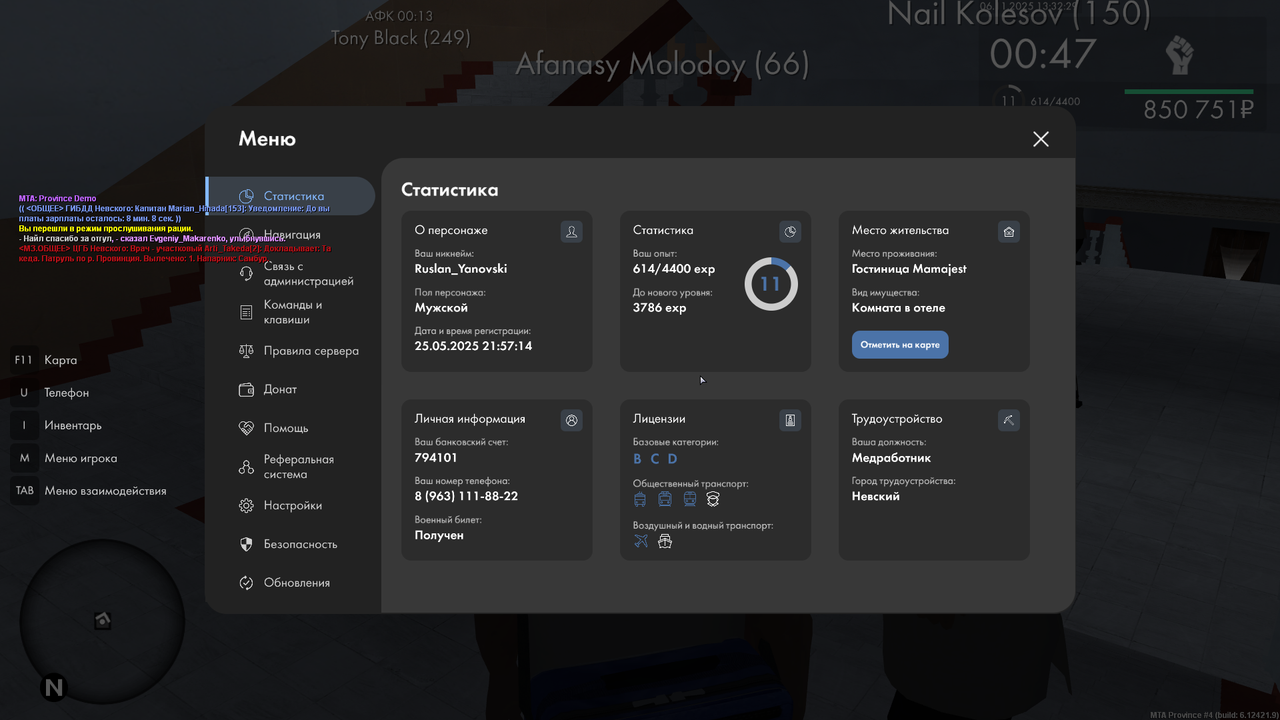This screenshot has height=720, width=1280.
Task: Click the phone number 8 (963) 111-88-22
Action: 466,496
